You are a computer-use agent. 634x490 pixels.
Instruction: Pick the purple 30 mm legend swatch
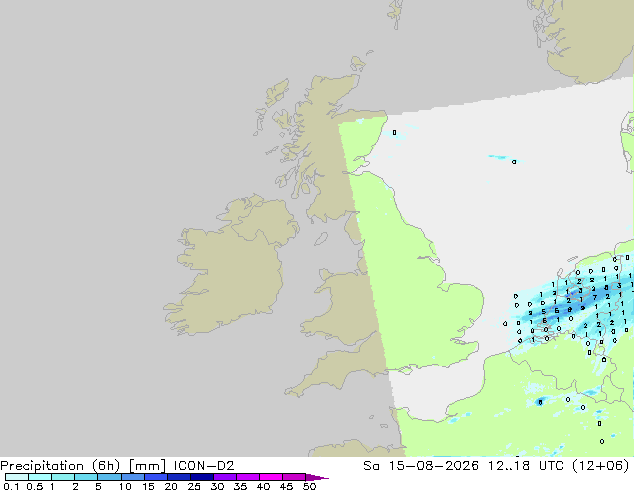[225, 477]
